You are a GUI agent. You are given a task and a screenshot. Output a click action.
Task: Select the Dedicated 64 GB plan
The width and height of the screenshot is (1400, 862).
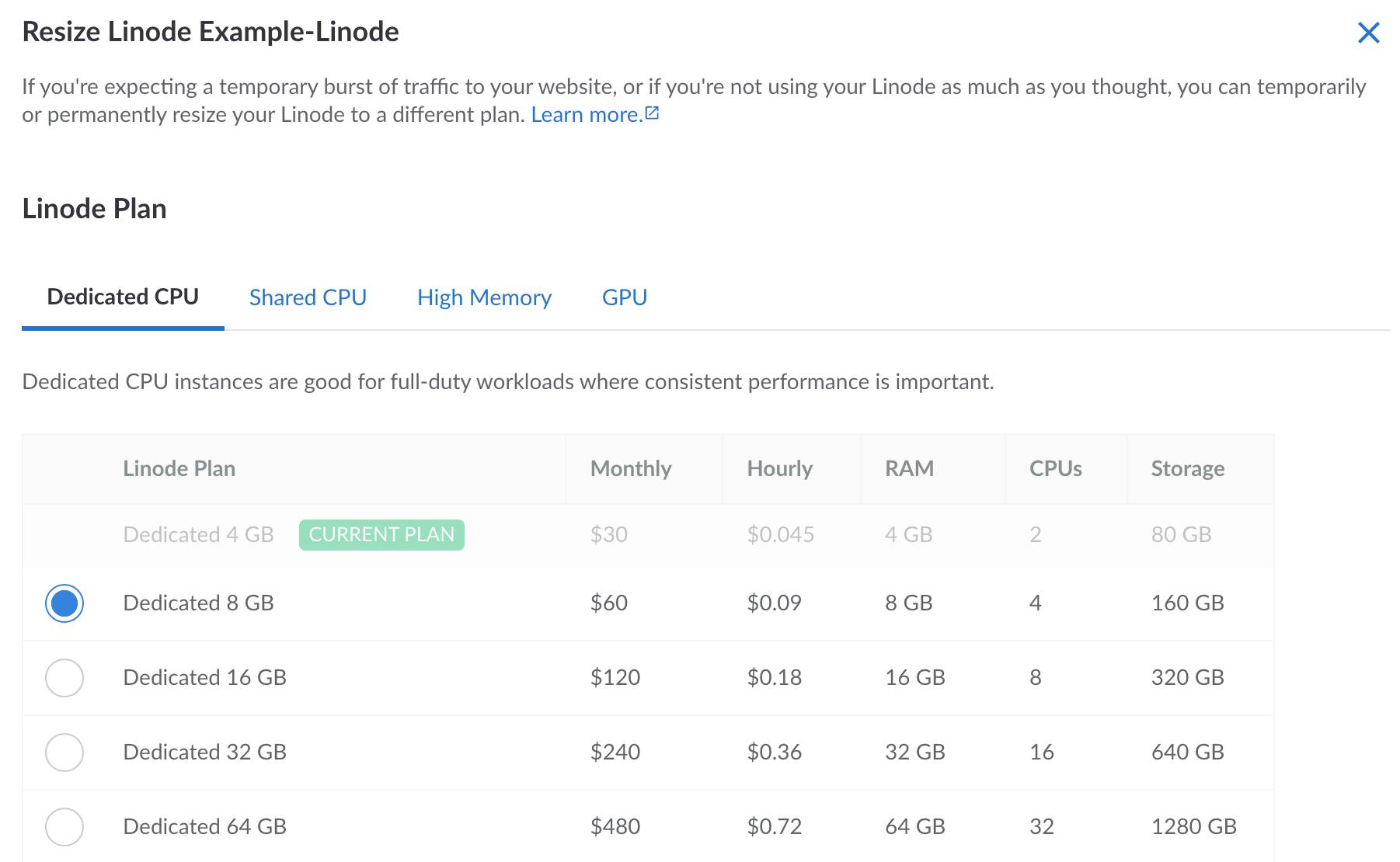tap(65, 826)
